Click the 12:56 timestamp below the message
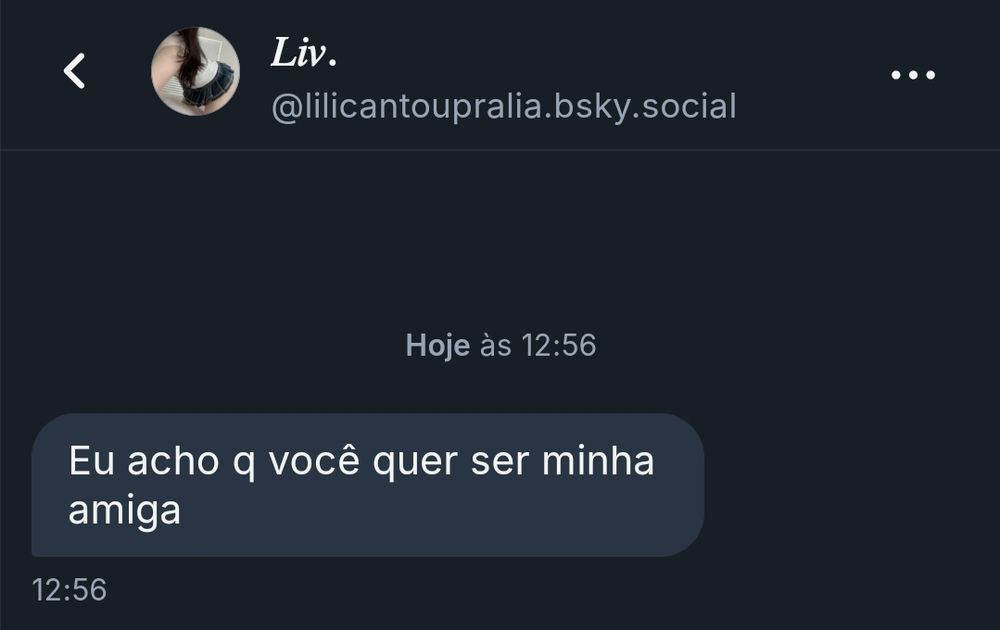Image resolution: width=1000 pixels, height=630 pixels. coord(69,590)
